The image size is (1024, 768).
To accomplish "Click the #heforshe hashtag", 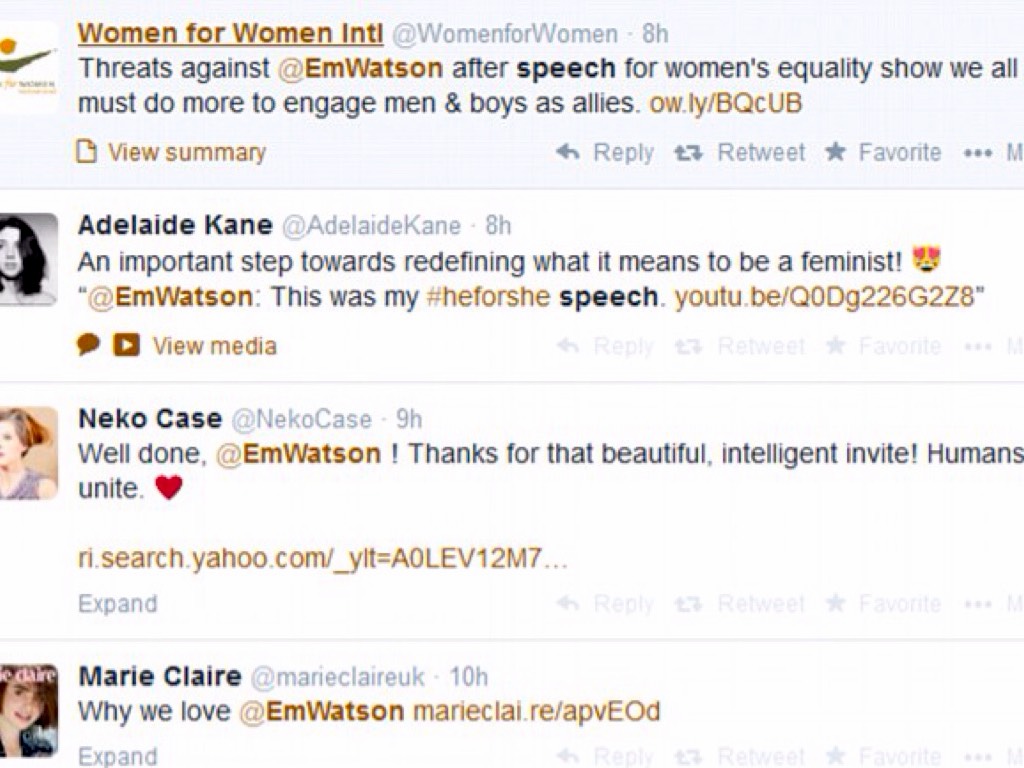I will (x=488, y=297).
